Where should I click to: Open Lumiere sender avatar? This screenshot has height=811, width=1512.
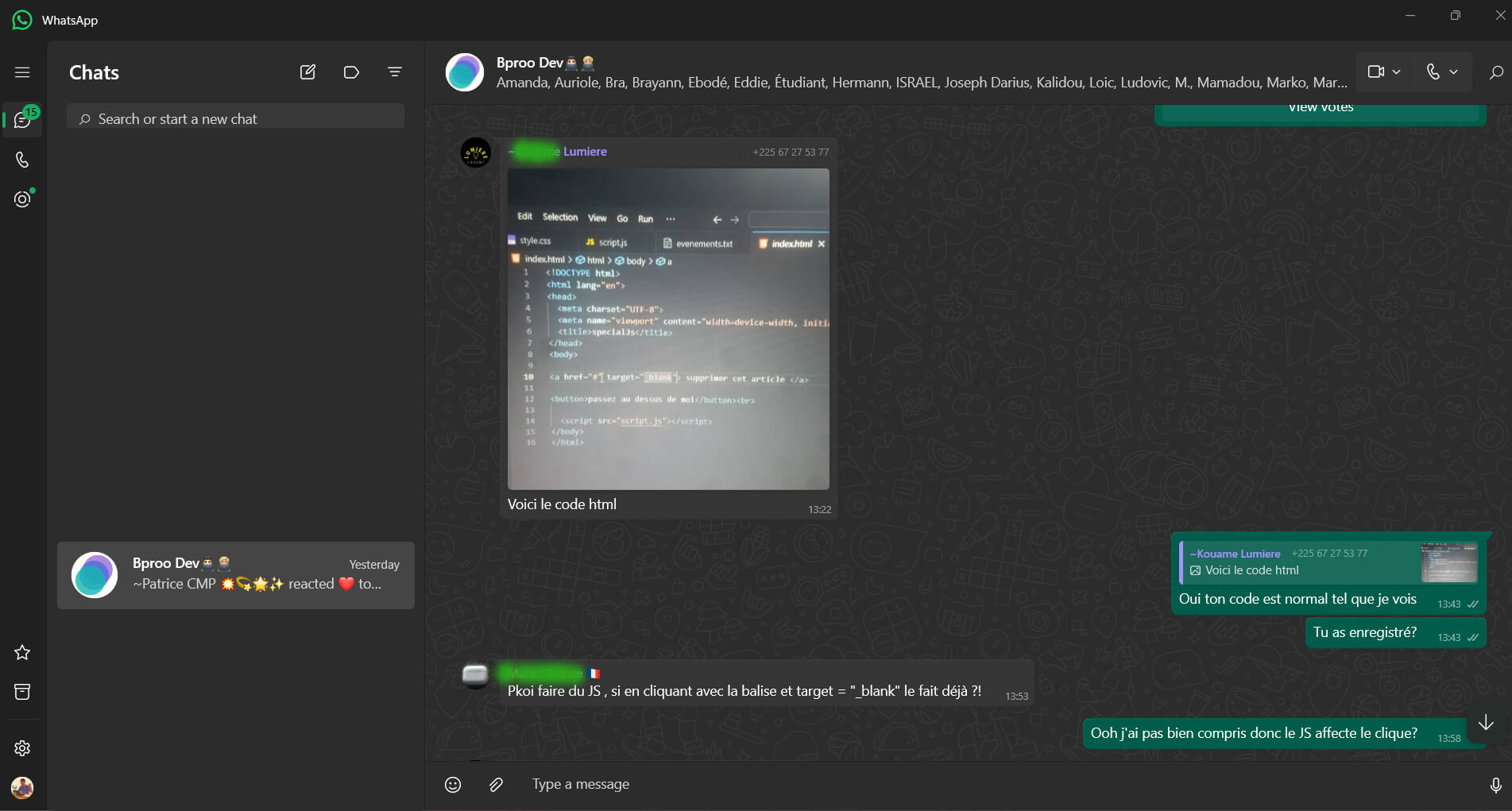[x=476, y=153]
